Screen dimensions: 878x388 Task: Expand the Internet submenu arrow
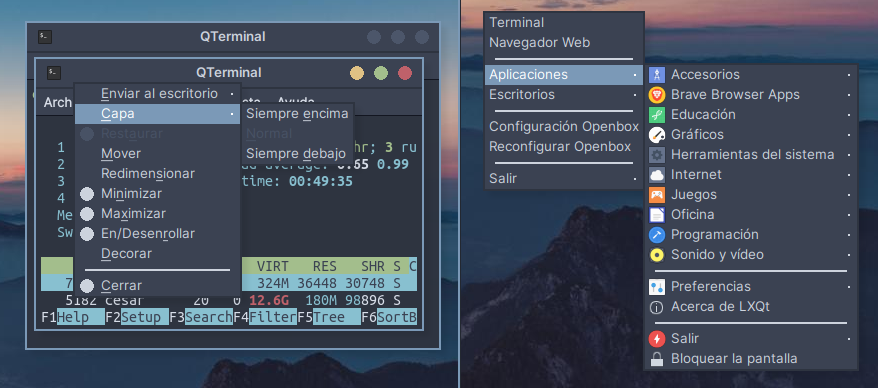click(849, 175)
